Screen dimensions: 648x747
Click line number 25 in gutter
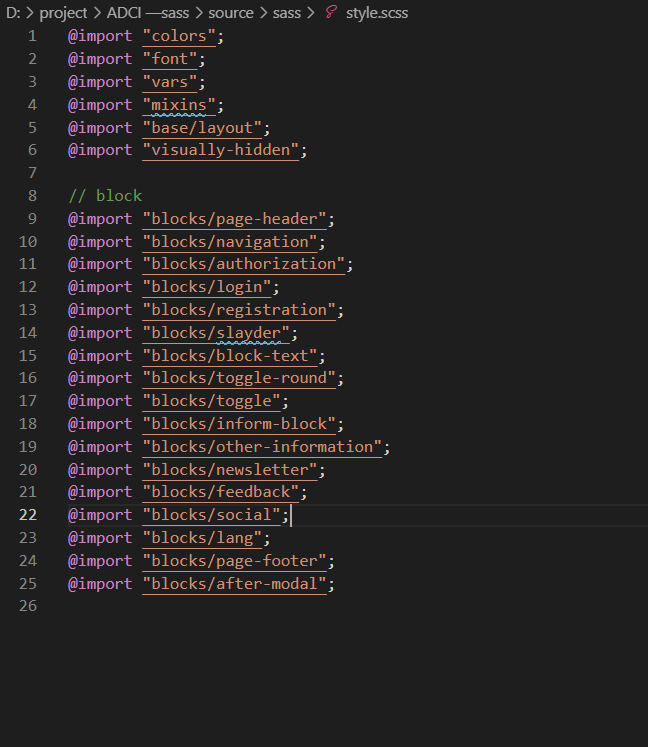pos(28,584)
